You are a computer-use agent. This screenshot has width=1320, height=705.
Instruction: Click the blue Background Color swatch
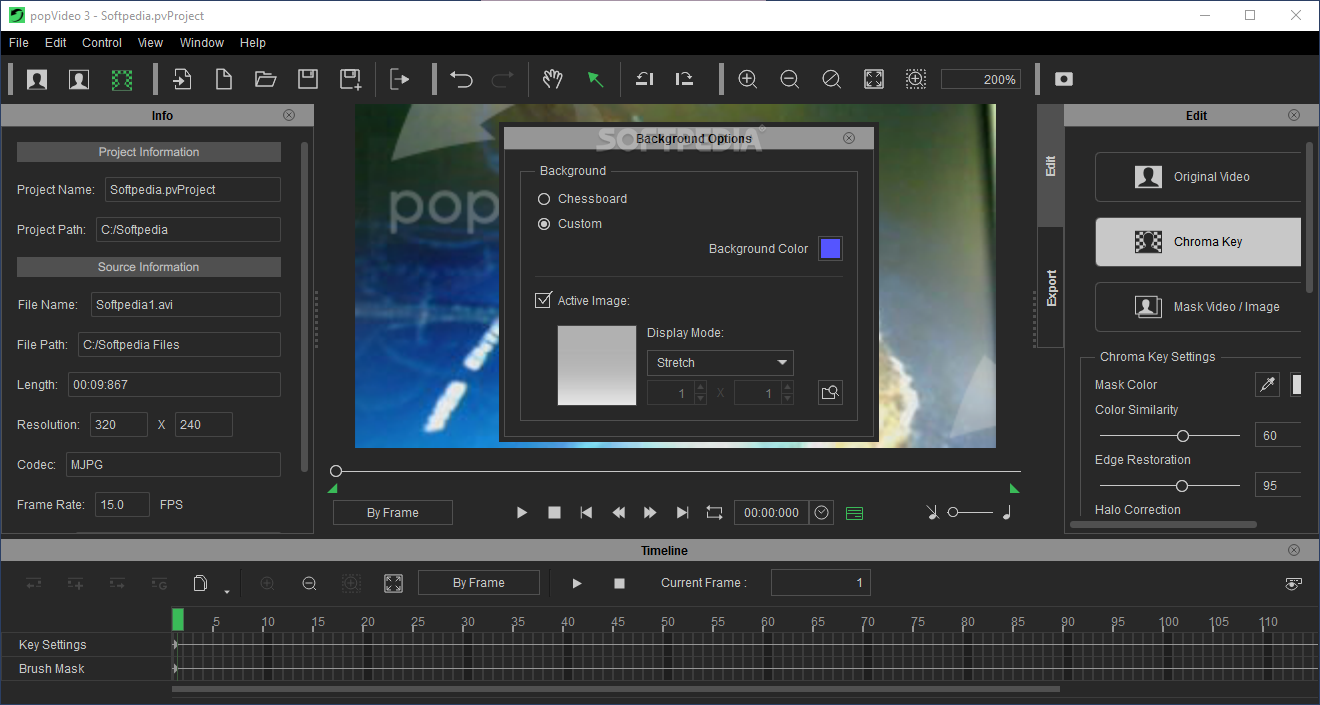830,249
